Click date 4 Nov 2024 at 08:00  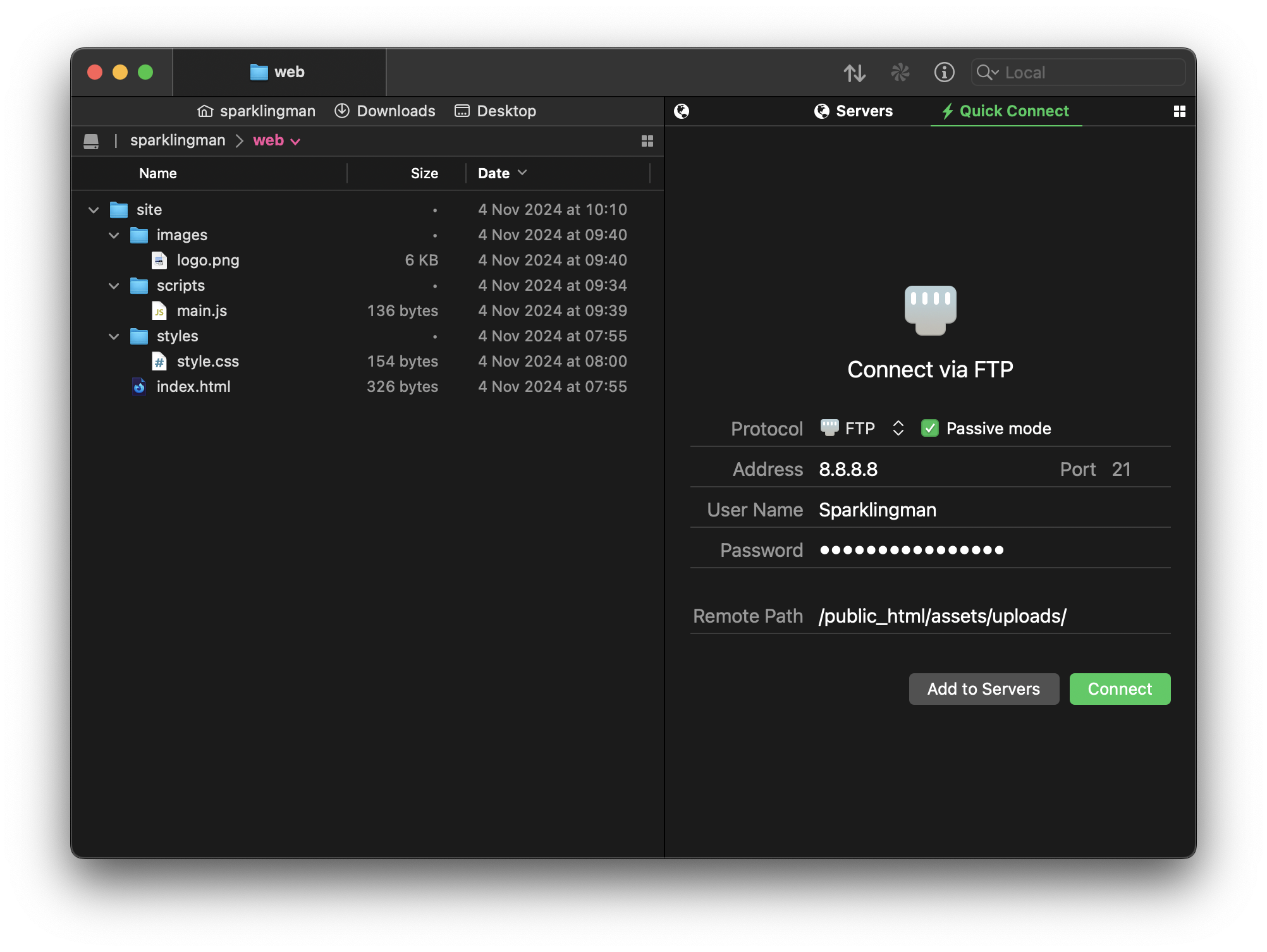coord(552,362)
